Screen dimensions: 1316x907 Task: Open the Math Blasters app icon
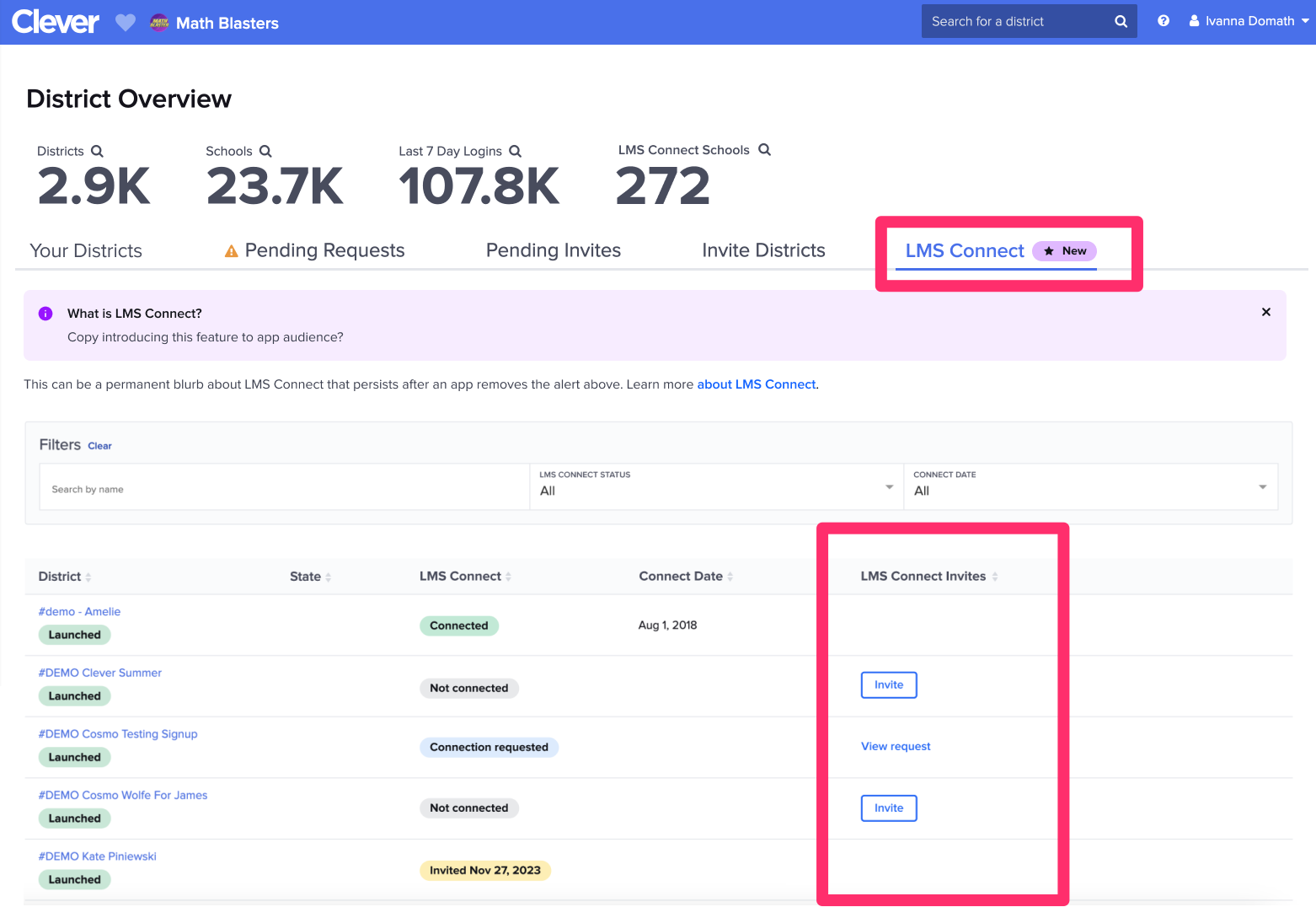(159, 23)
